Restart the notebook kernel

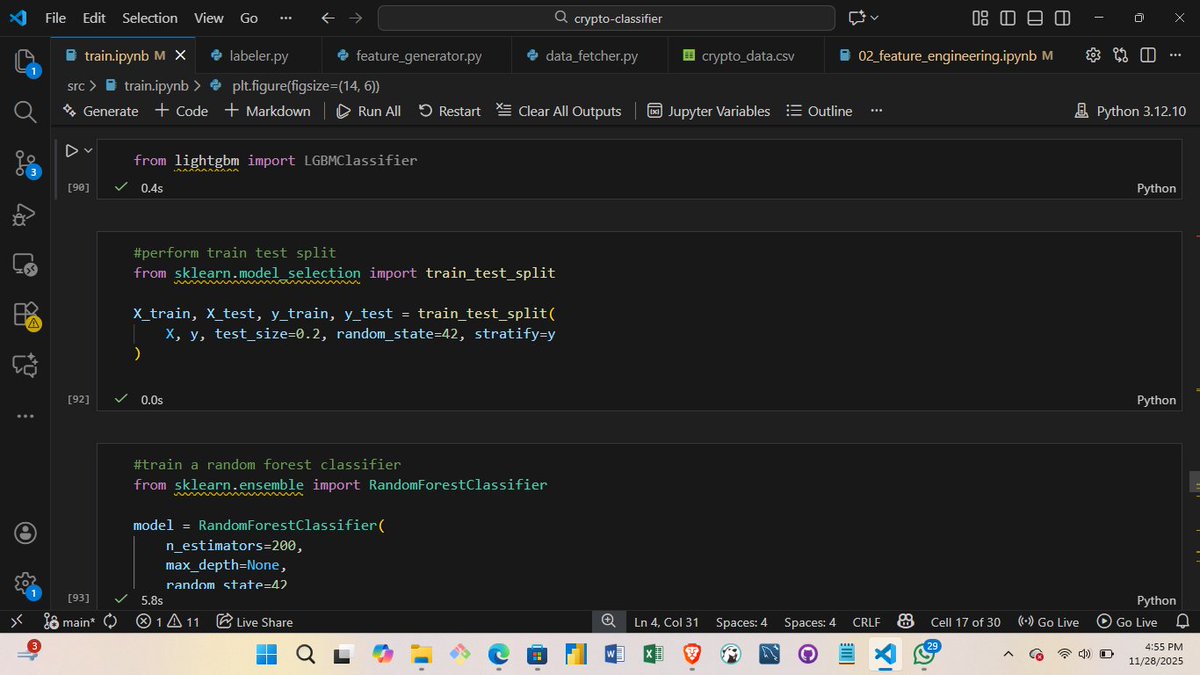[449, 111]
